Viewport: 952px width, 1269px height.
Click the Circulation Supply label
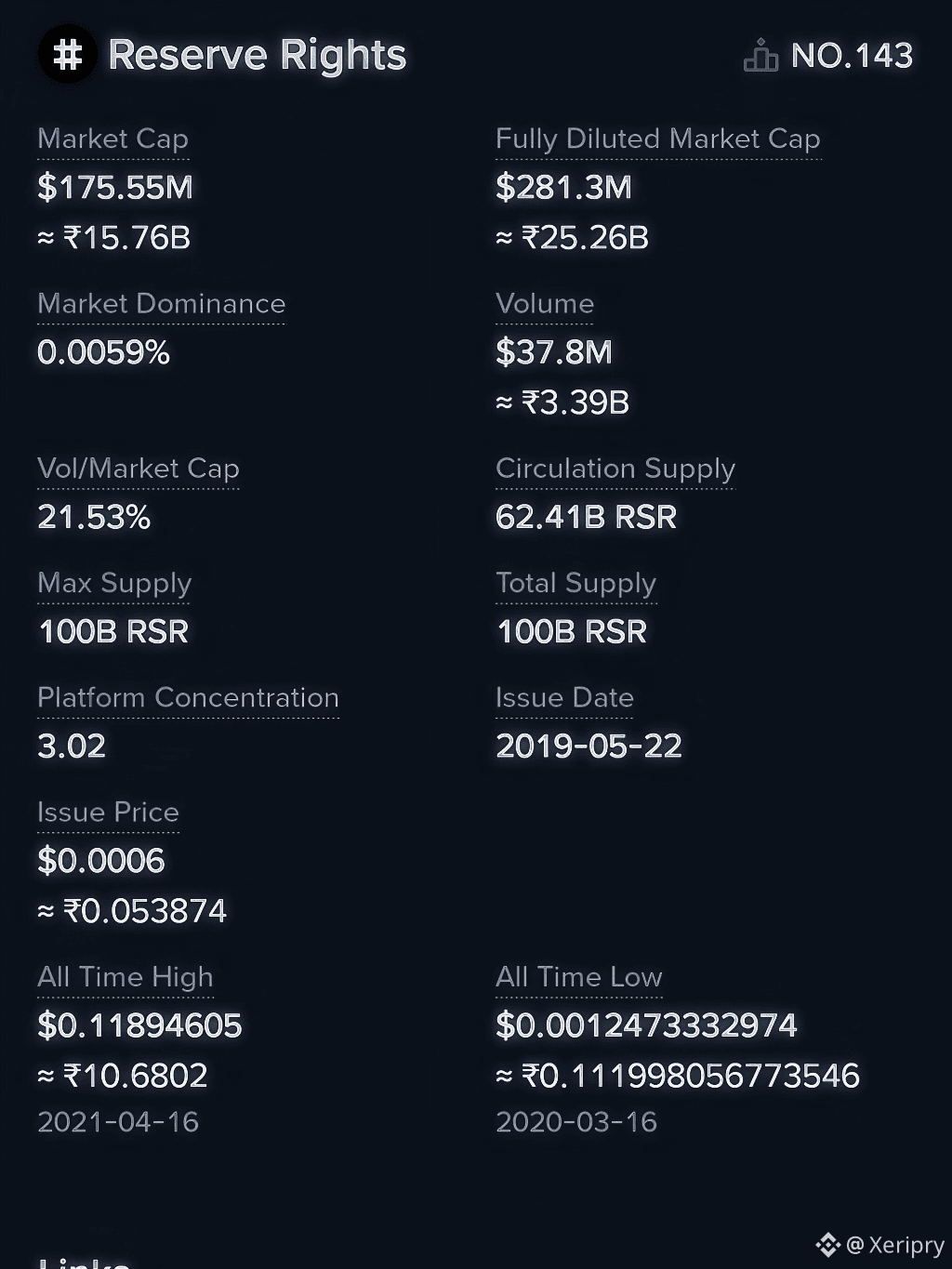coord(615,469)
